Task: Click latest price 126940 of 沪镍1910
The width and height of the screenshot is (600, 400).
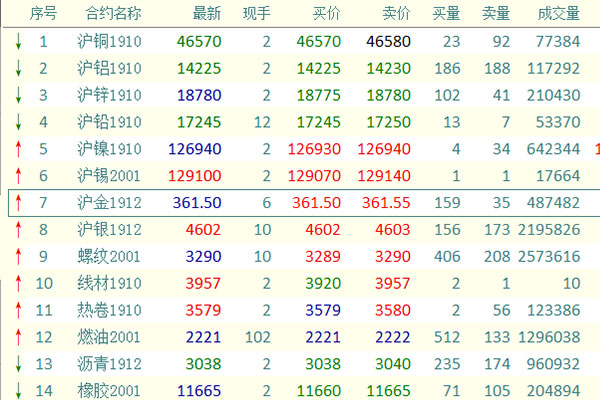Action: point(195,149)
